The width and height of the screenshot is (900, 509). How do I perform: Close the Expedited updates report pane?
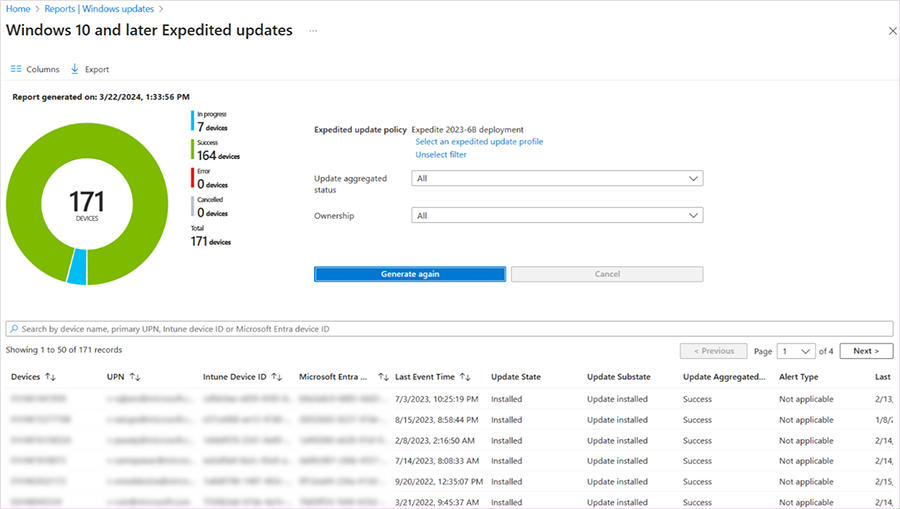click(x=893, y=31)
